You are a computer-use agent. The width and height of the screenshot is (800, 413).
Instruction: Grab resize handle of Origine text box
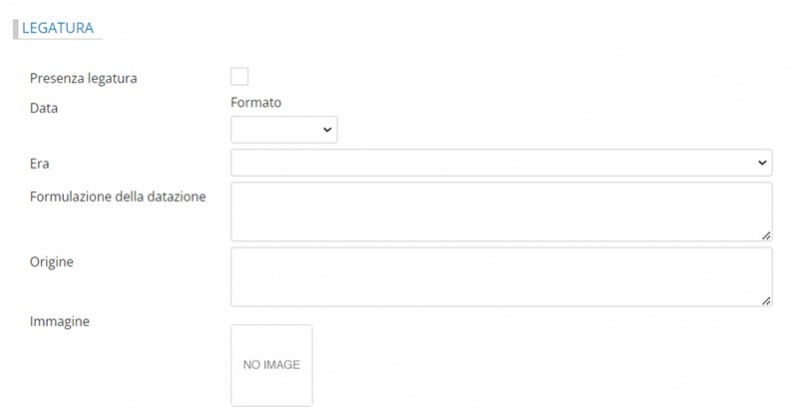[x=766, y=300]
